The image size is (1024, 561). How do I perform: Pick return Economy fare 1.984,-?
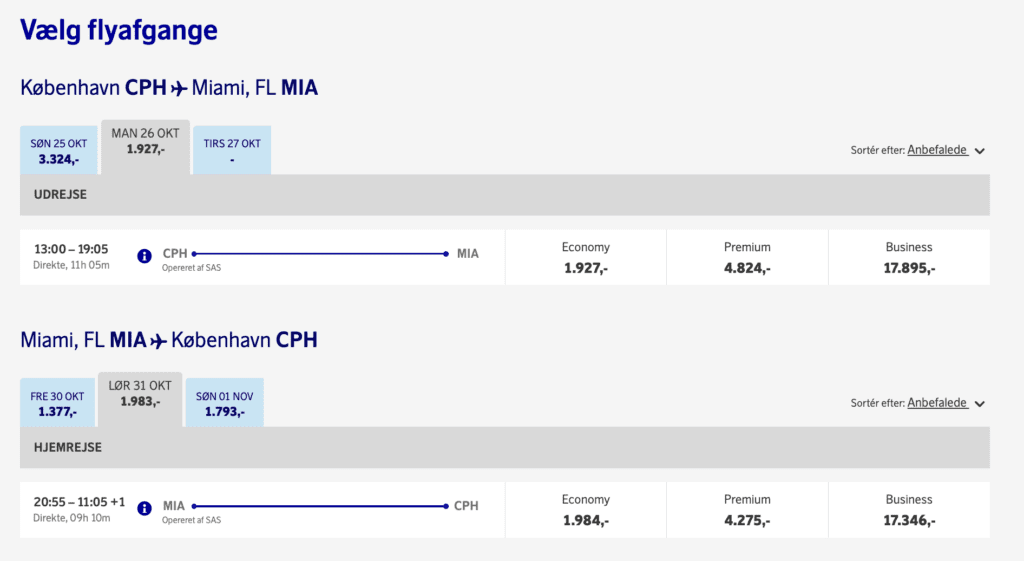(x=586, y=510)
